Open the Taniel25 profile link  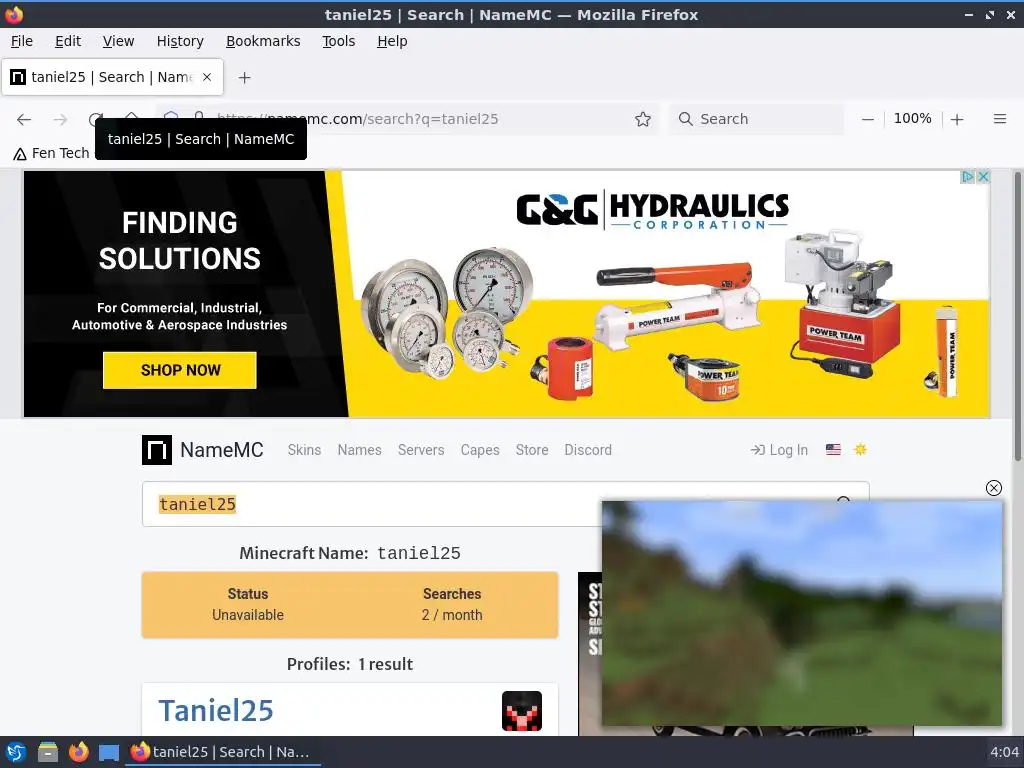216,711
